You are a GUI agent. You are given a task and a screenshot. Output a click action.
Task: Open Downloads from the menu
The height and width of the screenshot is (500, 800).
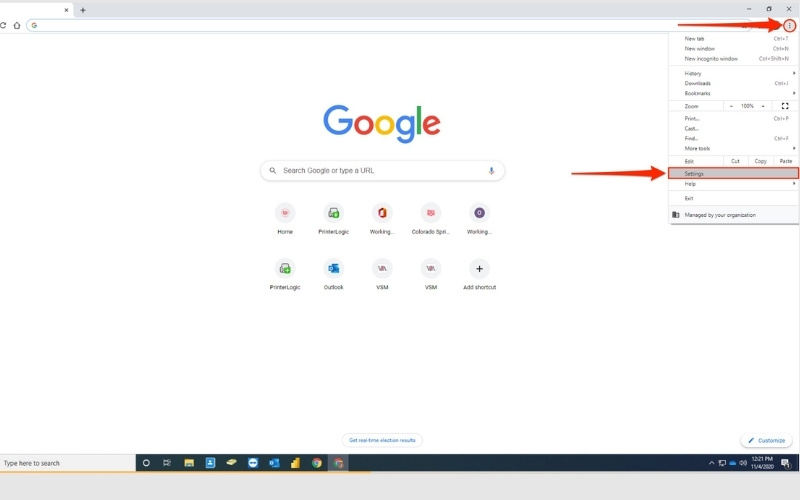coord(734,83)
